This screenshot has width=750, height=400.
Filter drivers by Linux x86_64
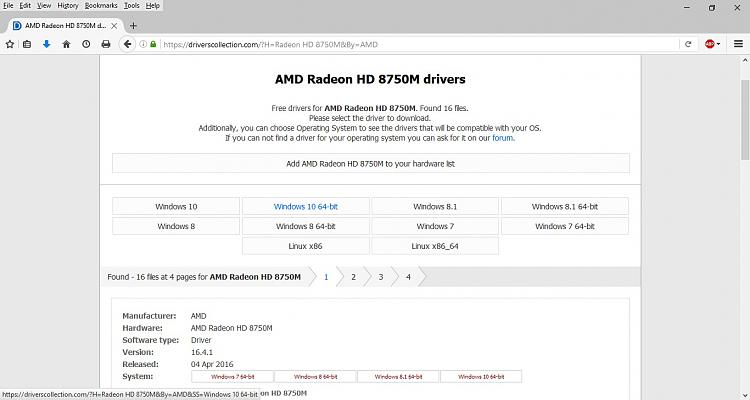pyautogui.click(x=435, y=246)
